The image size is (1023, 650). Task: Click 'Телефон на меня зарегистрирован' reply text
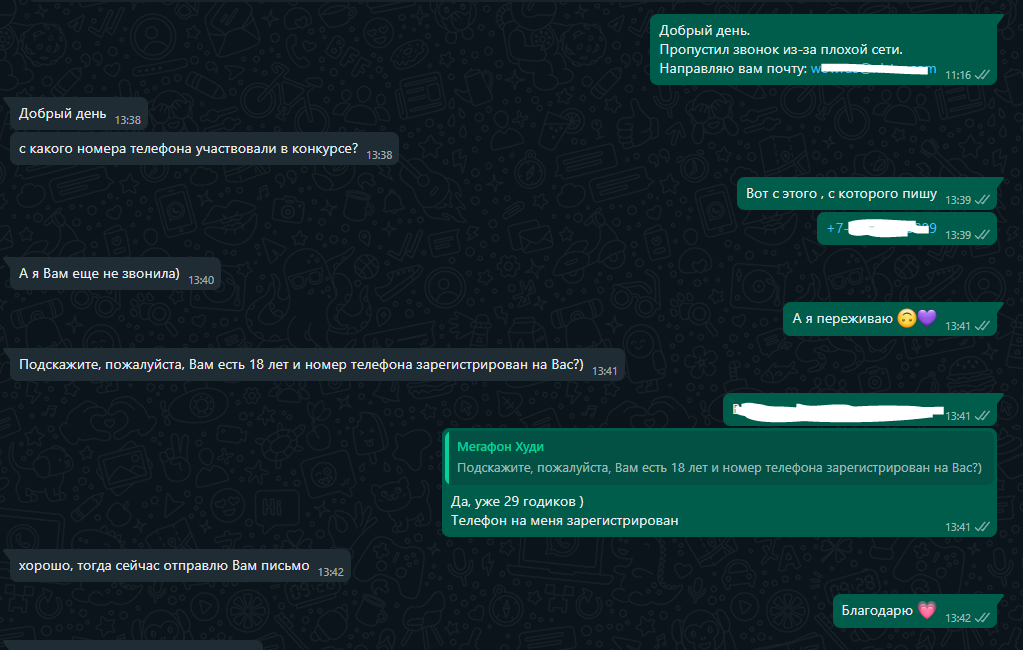tap(564, 521)
